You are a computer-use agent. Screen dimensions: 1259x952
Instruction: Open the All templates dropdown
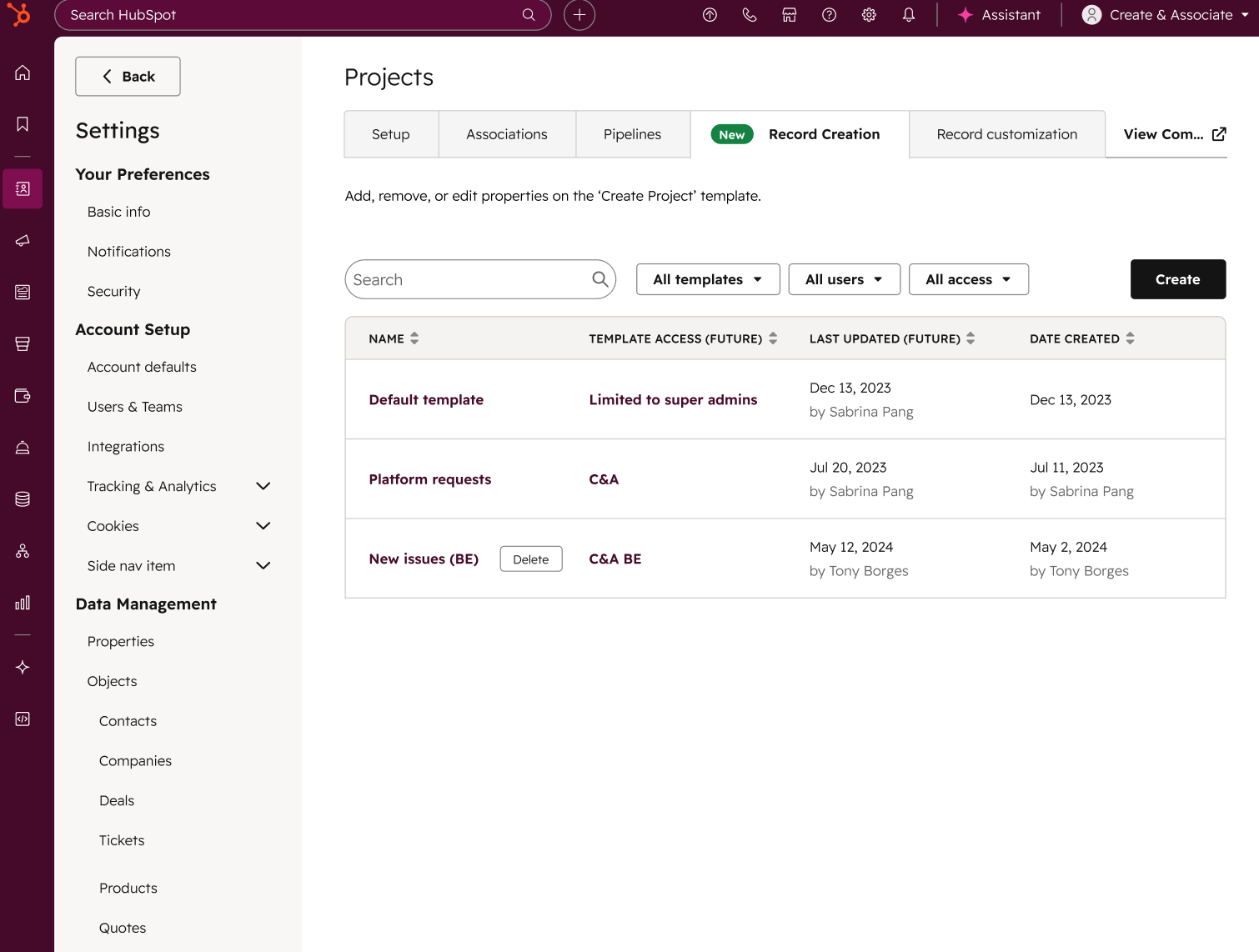pyautogui.click(x=708, y=279)
